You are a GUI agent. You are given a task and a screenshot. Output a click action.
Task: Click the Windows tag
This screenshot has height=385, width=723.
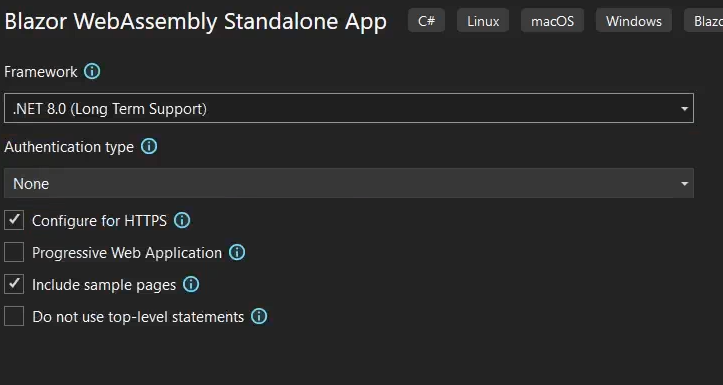[x=634, y=21]
